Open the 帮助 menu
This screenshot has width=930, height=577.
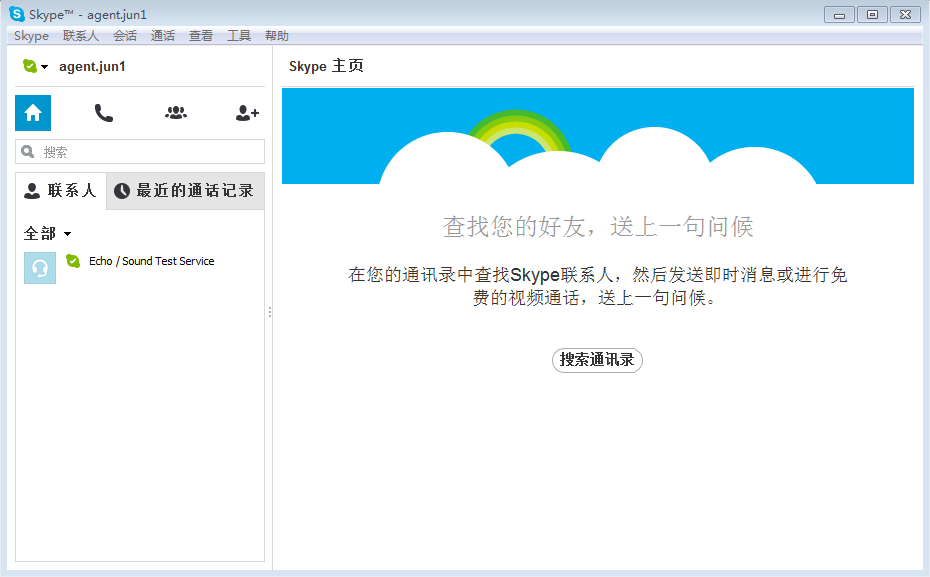coord(276,36)
